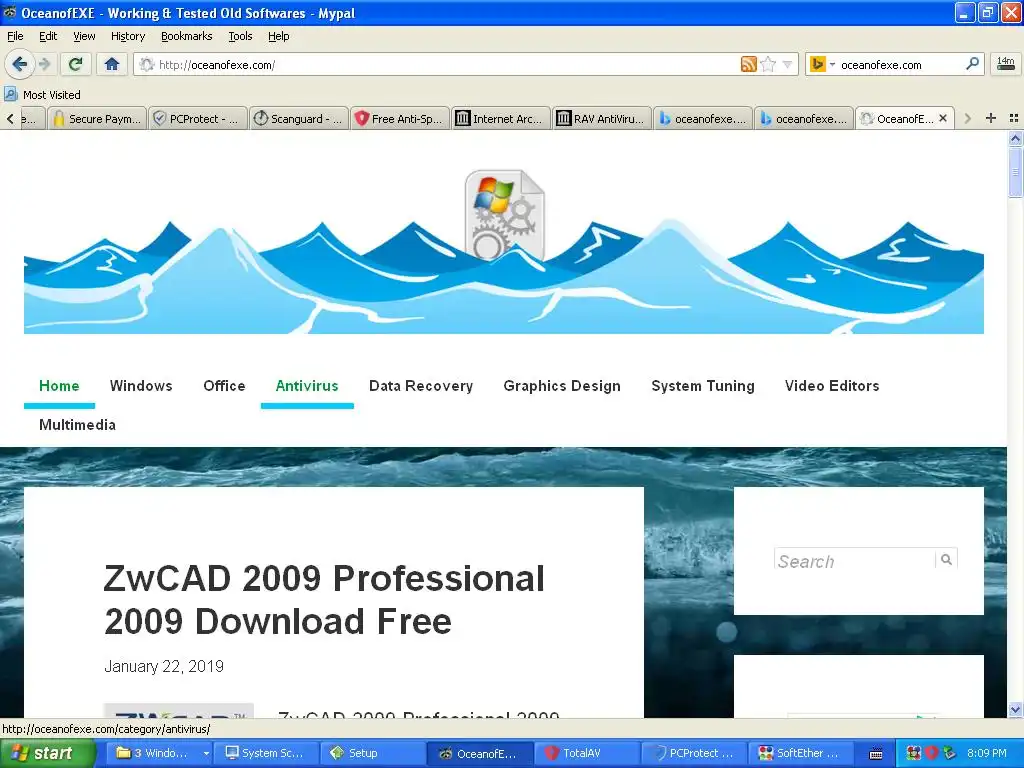The height and width of the screenshot is (768, 1024).
Task: Switch to the Free Anti-Spyware tab
Action: point(400,119)
